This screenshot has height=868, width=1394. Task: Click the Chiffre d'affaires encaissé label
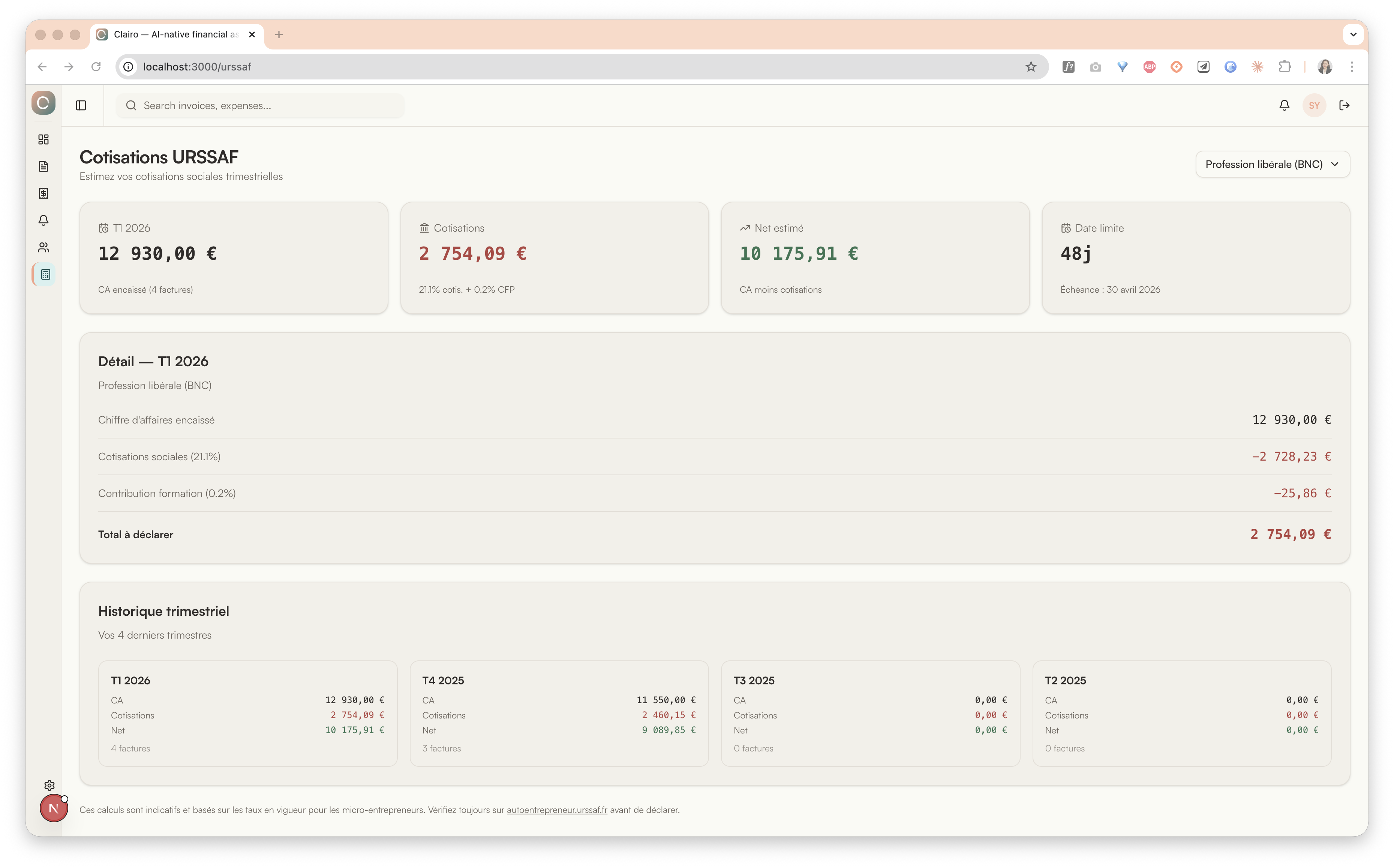156,420
